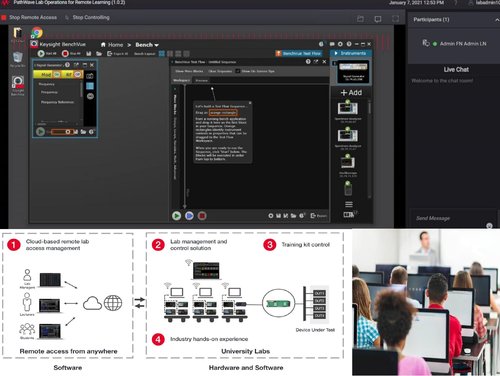Toggle the RF switch in Signal Generator

coord(78,75)
